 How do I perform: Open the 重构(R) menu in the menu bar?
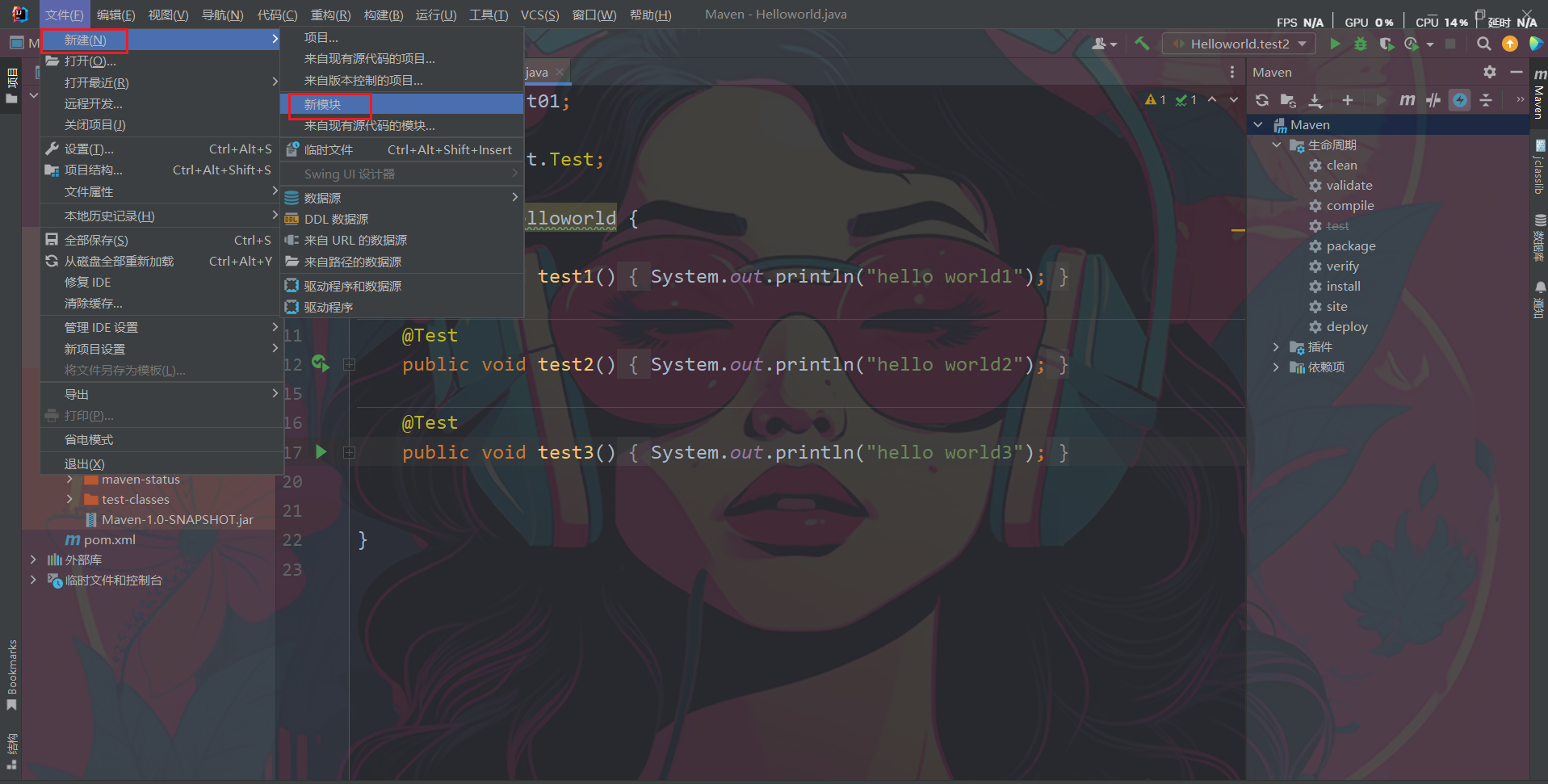330,15
